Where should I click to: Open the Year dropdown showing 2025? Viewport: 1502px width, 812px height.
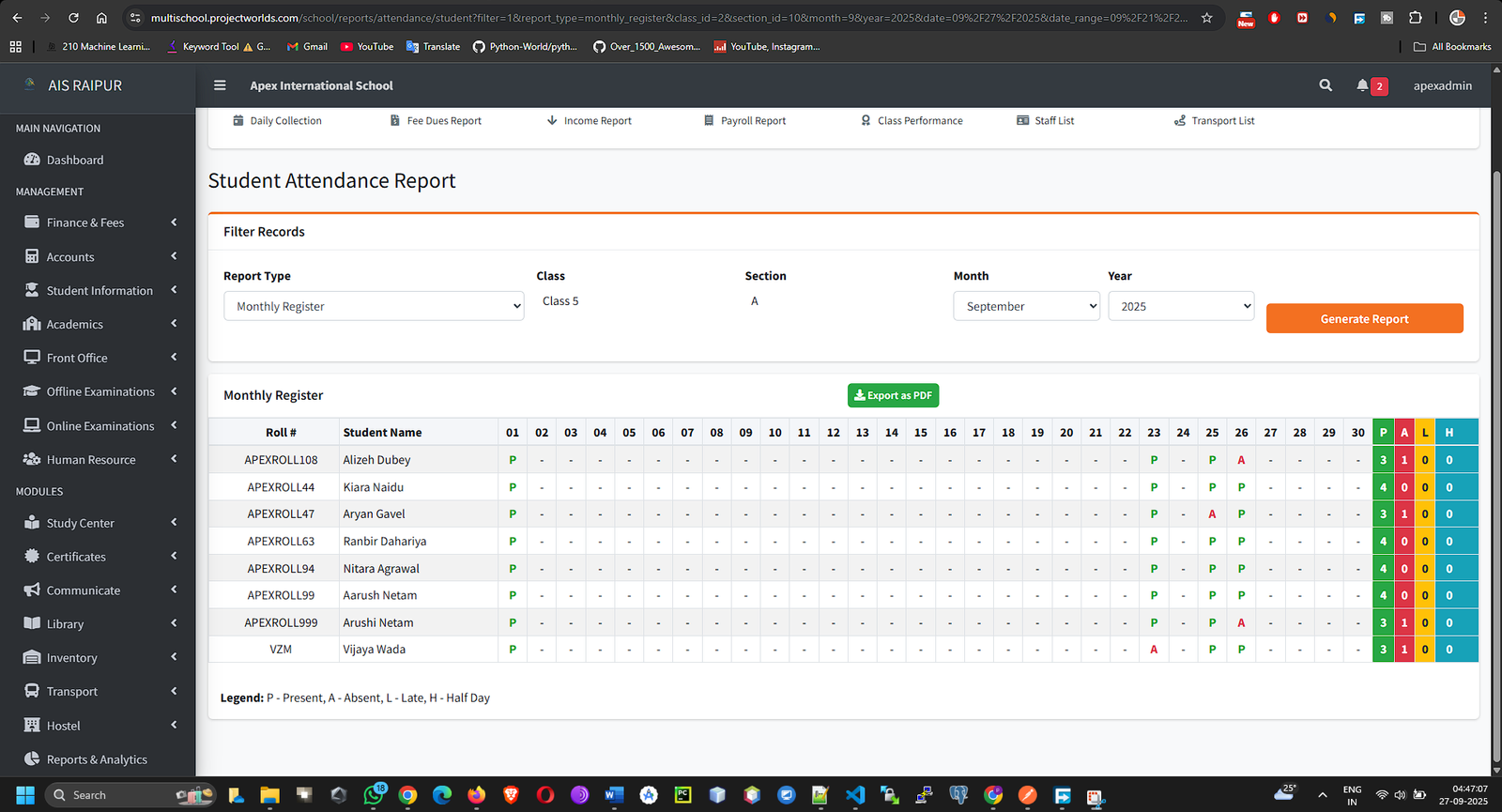[x=1180, y=306]
